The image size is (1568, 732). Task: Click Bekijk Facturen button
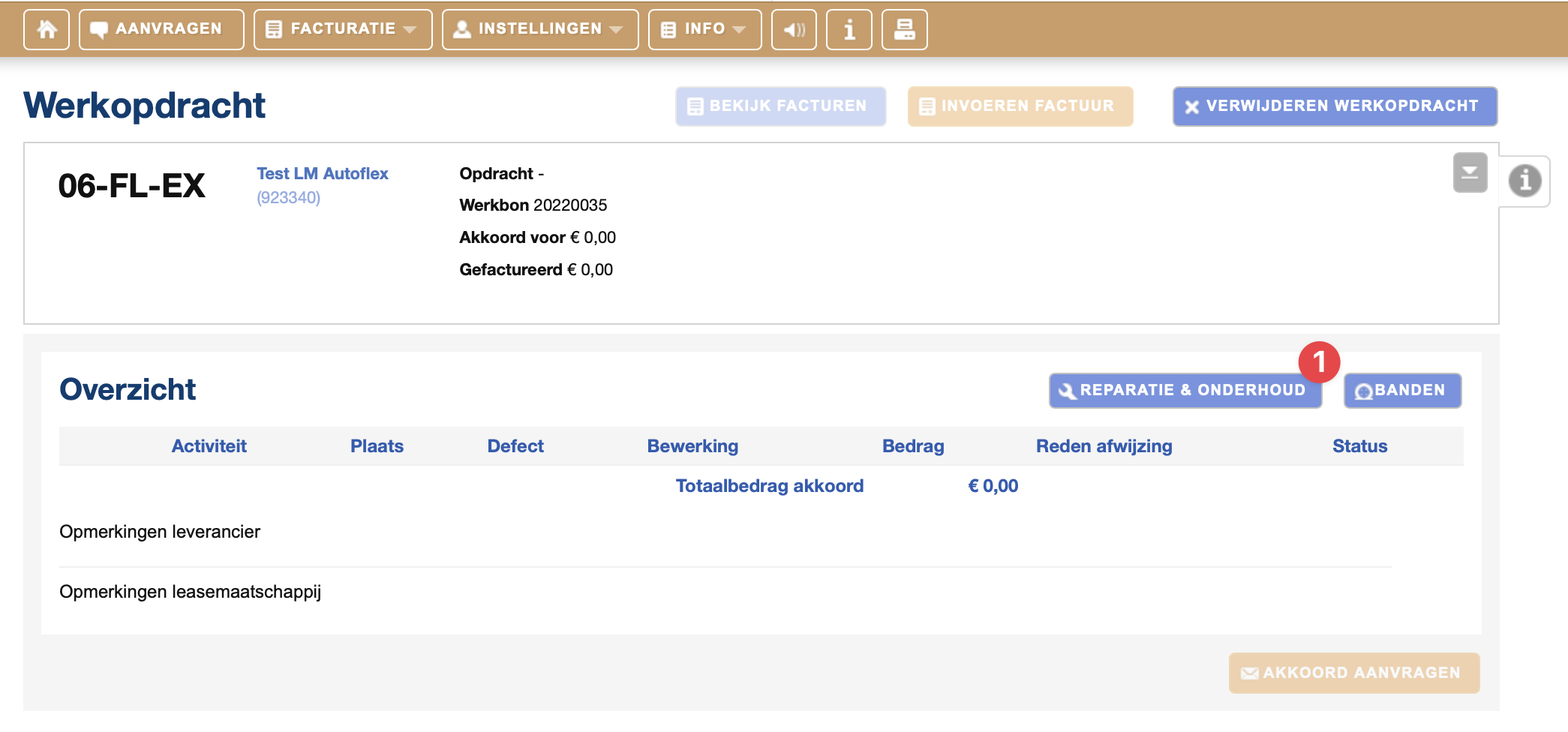780,106
